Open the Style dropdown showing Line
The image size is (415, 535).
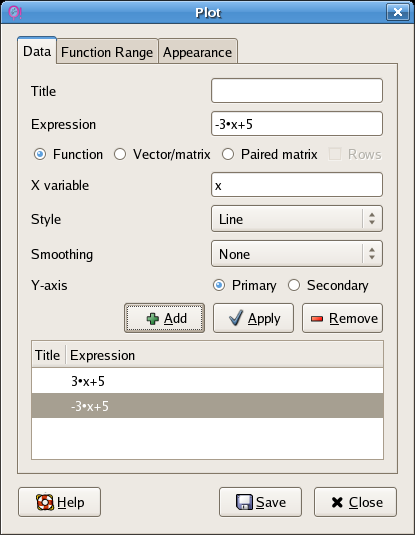click(297, 218)
